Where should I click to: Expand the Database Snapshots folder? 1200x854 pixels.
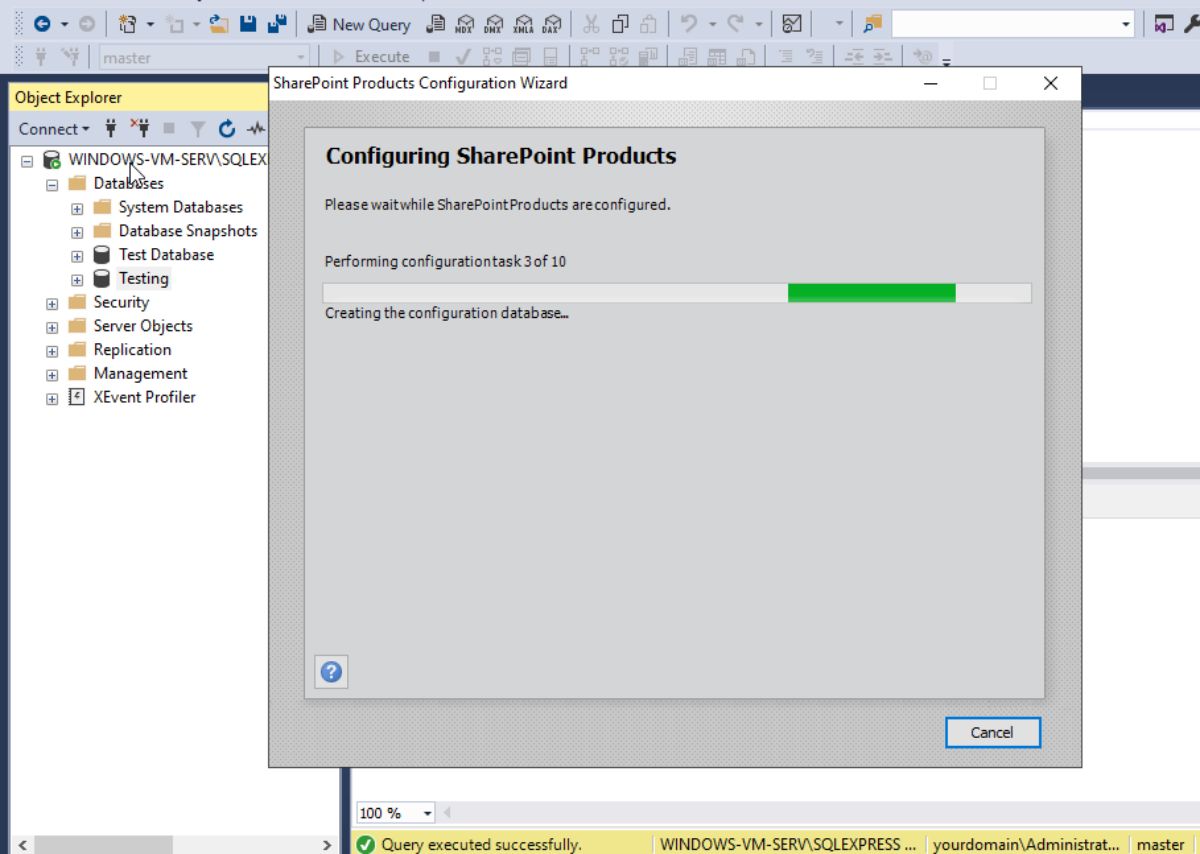point(77,232)
